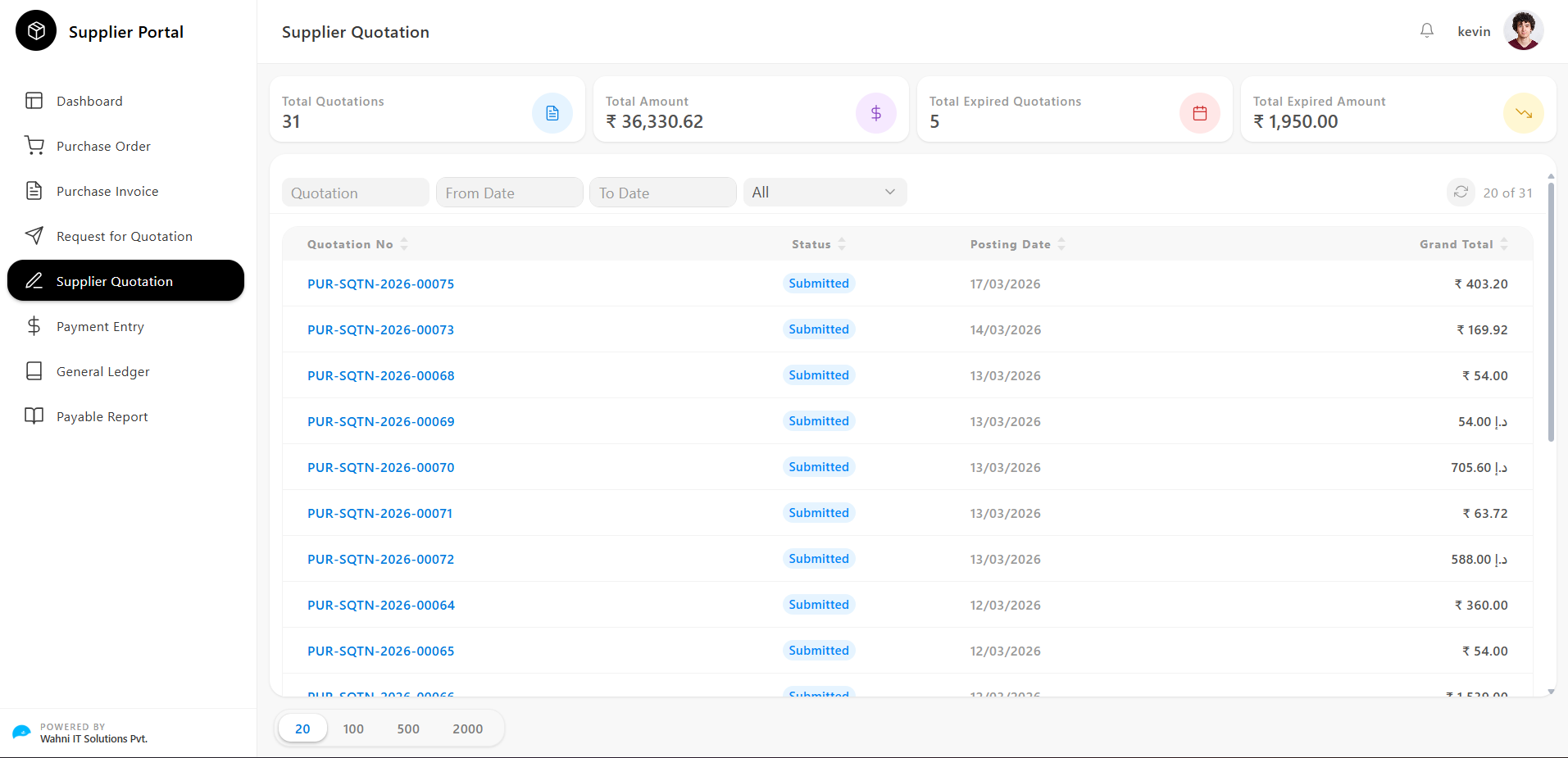Image resolution: width=1568 pixels, height=758 pixels.
Task: Click the ₹ 403.20 grand total
Action: click(x=1481, y=284)
